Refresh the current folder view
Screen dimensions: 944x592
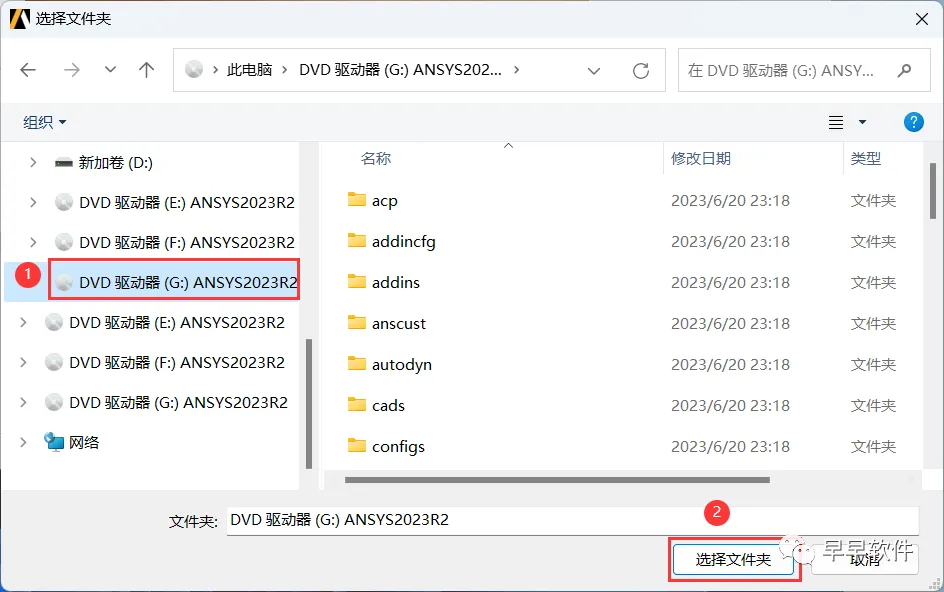coord(641,71)
